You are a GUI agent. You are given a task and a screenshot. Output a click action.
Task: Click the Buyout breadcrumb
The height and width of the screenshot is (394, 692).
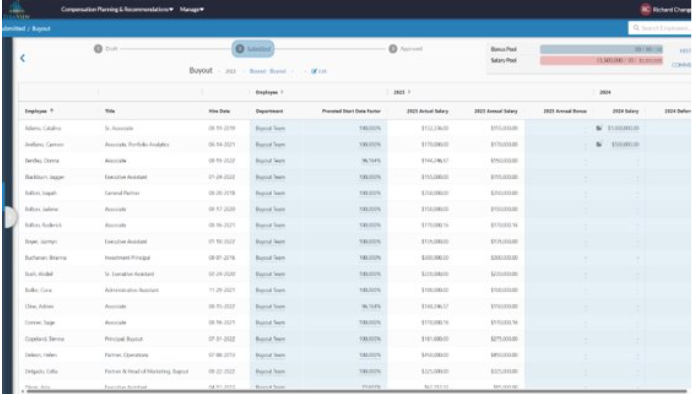pos(41,29)
